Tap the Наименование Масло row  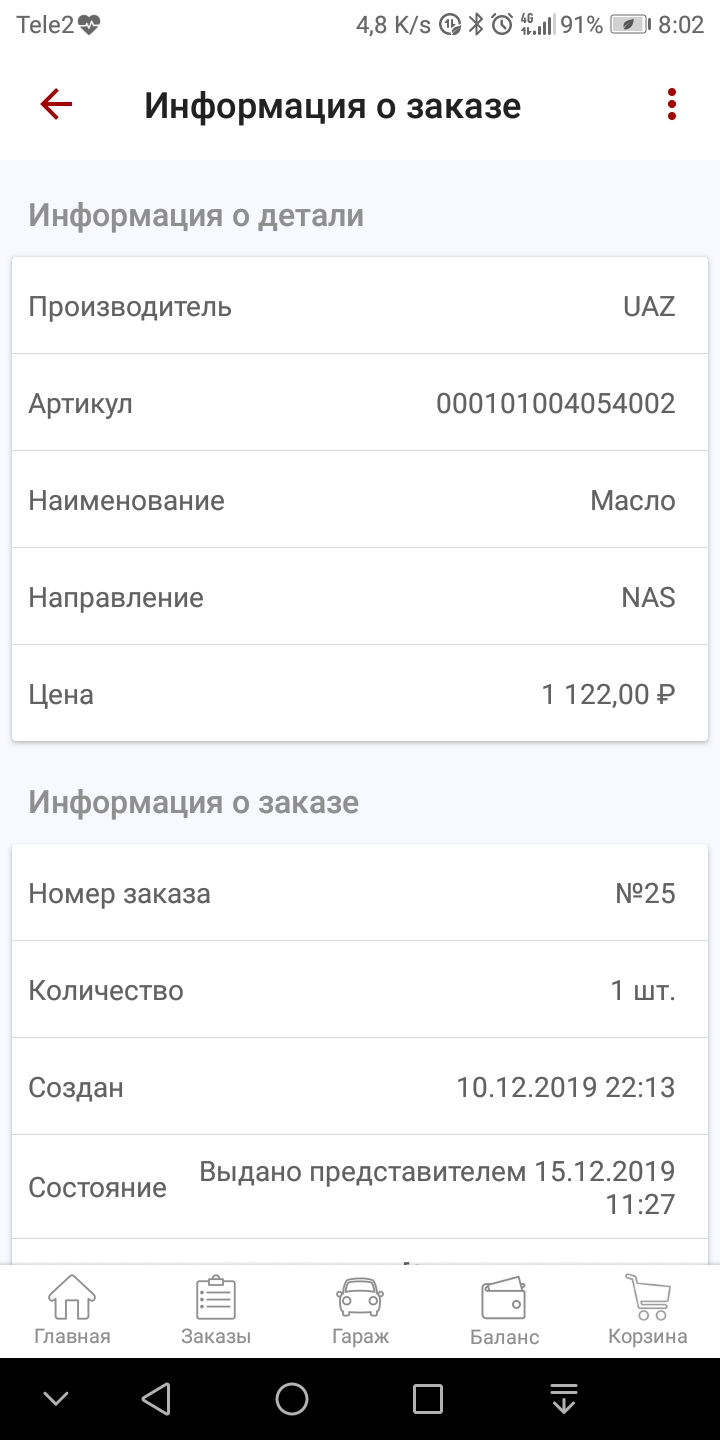[x=360, y=500]
